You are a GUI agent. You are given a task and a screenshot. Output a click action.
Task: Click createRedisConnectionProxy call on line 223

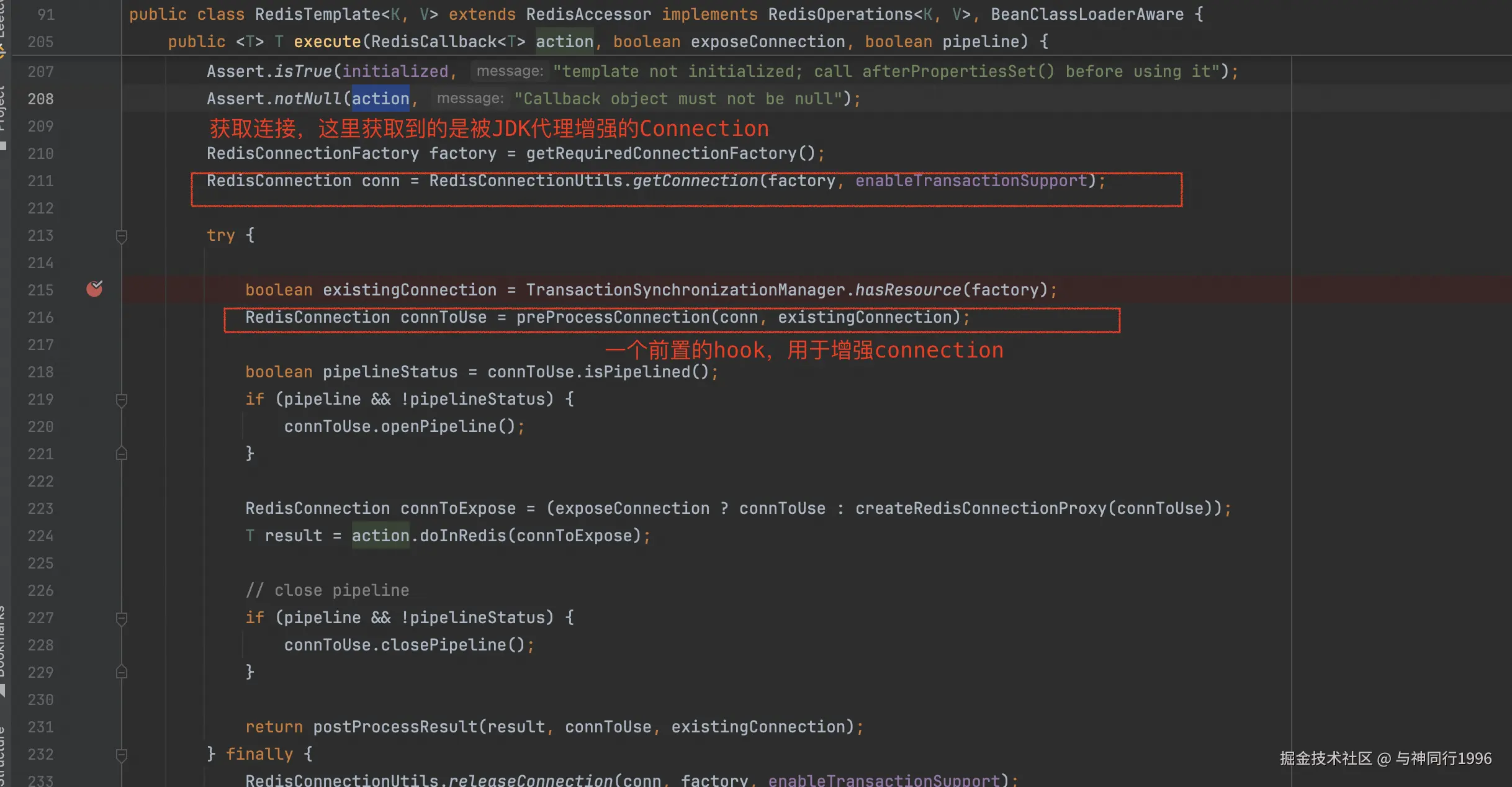[x=981, y=508]
